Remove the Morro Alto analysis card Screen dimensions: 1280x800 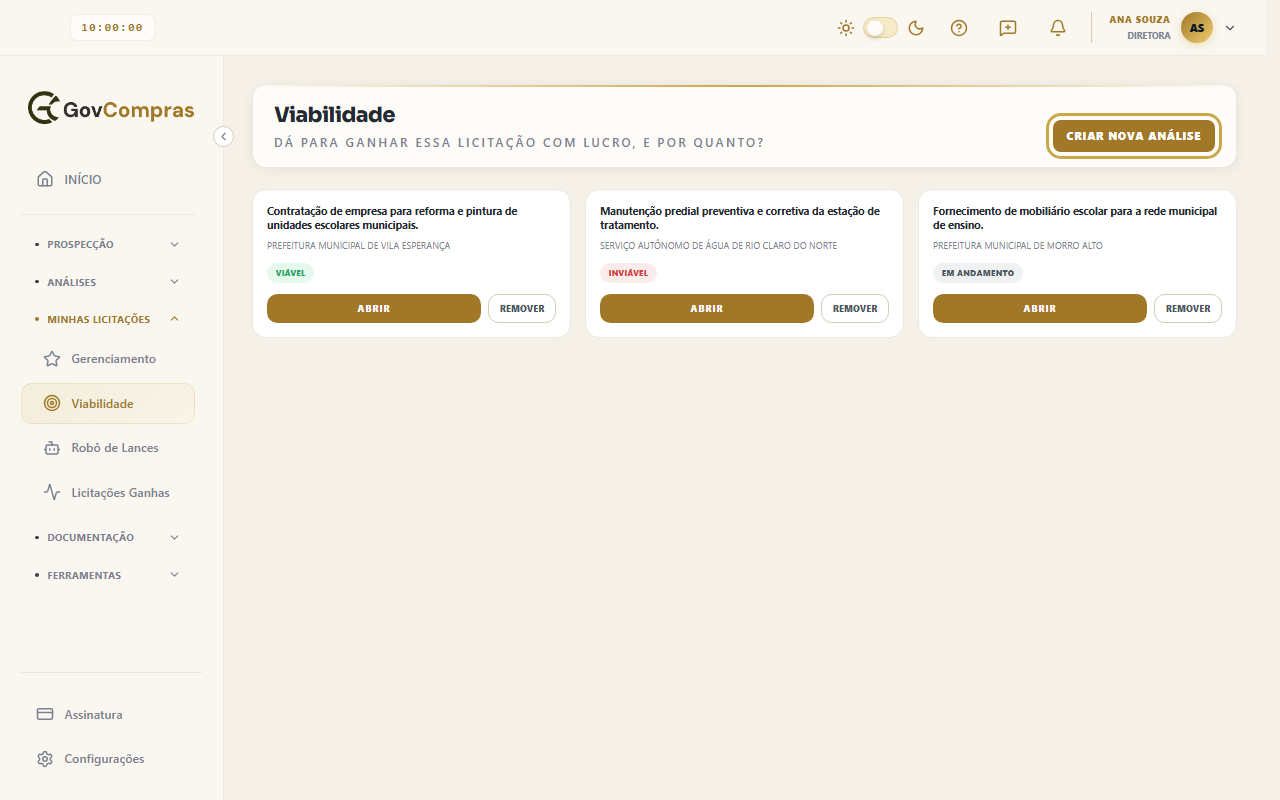[1188, 308]
